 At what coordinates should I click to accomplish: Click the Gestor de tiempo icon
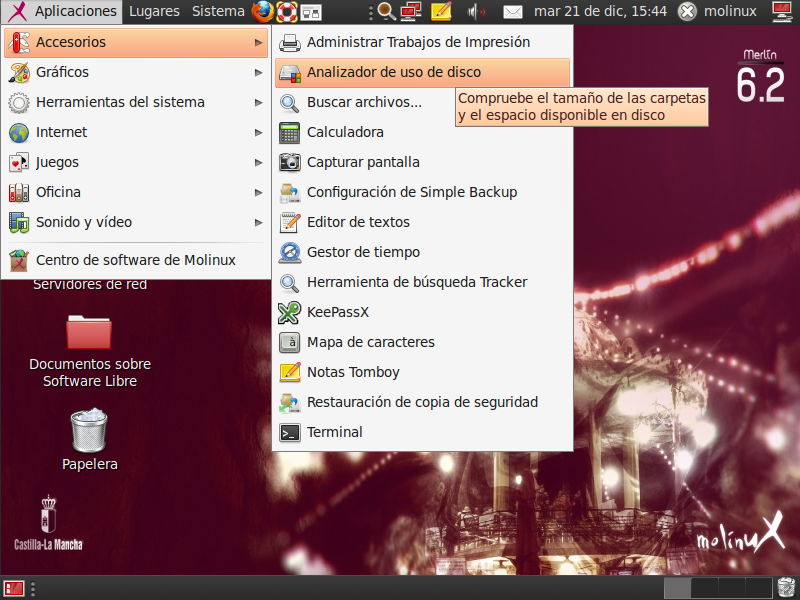coord(290,253)
